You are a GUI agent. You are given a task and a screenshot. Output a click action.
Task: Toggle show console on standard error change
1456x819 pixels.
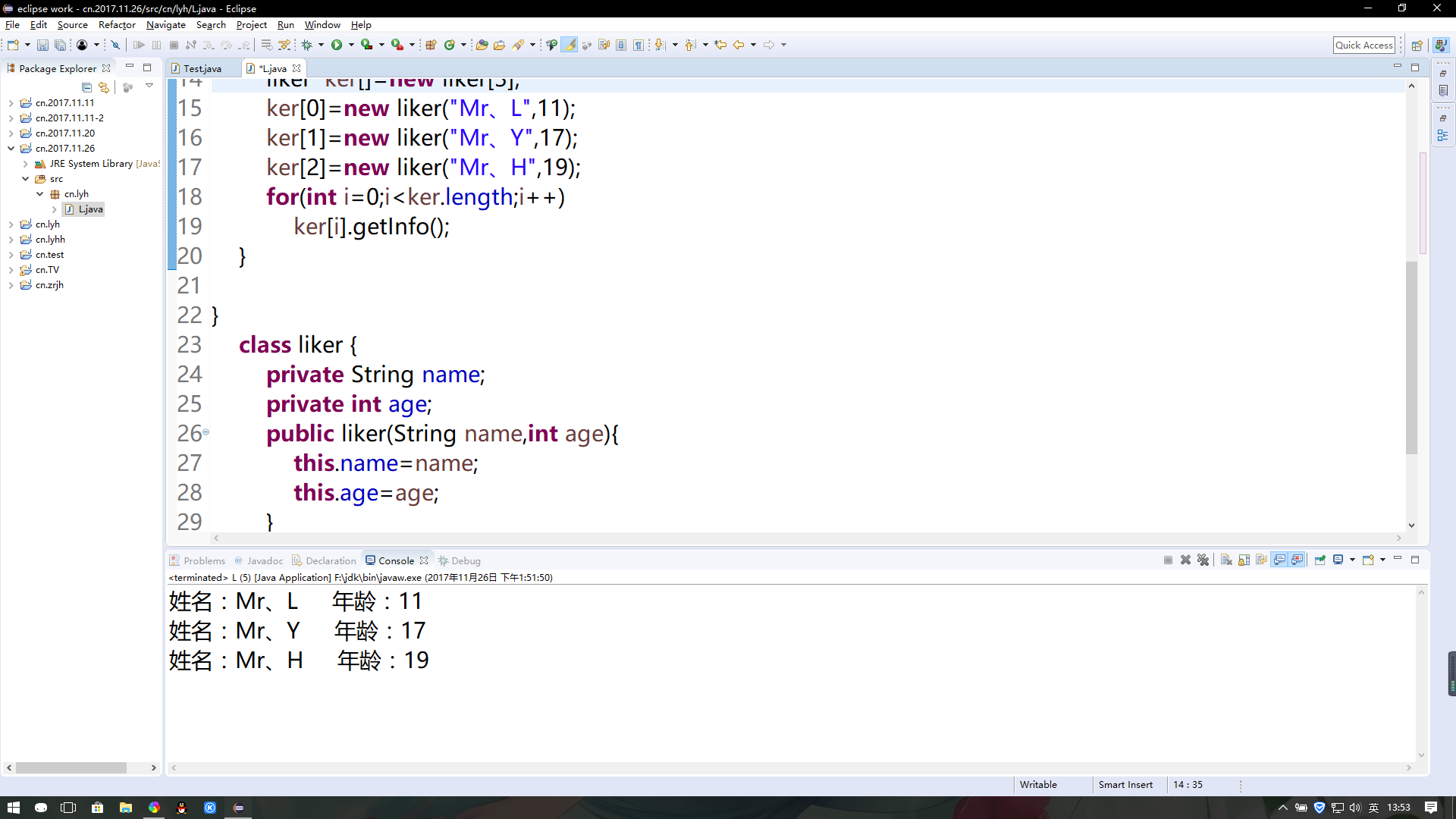pos(1298,560)
